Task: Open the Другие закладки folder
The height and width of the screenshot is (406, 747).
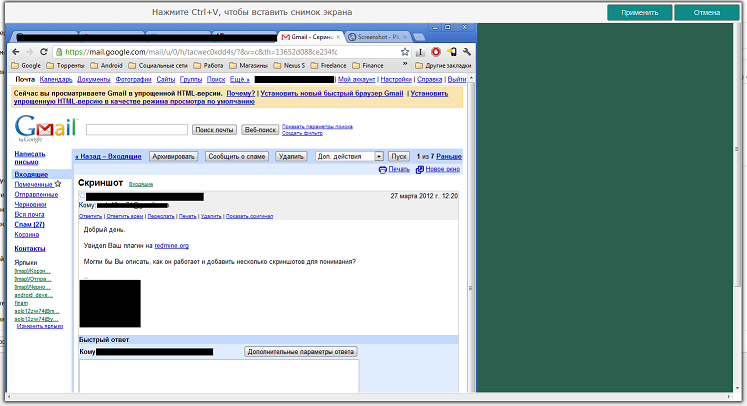Action: point(443,65)
